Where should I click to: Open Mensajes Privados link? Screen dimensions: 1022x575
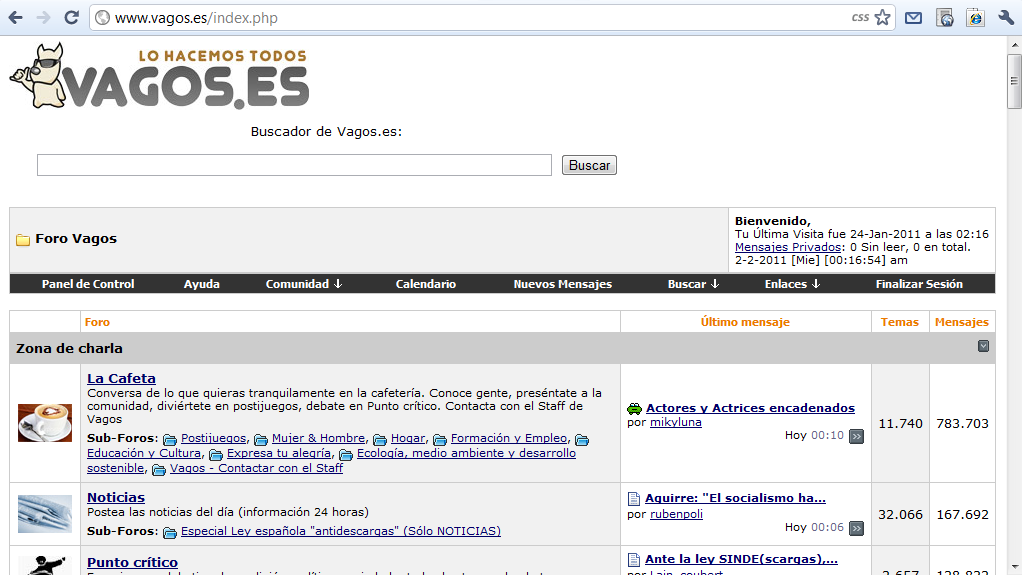pyautogui.click(x=788, y=247)
